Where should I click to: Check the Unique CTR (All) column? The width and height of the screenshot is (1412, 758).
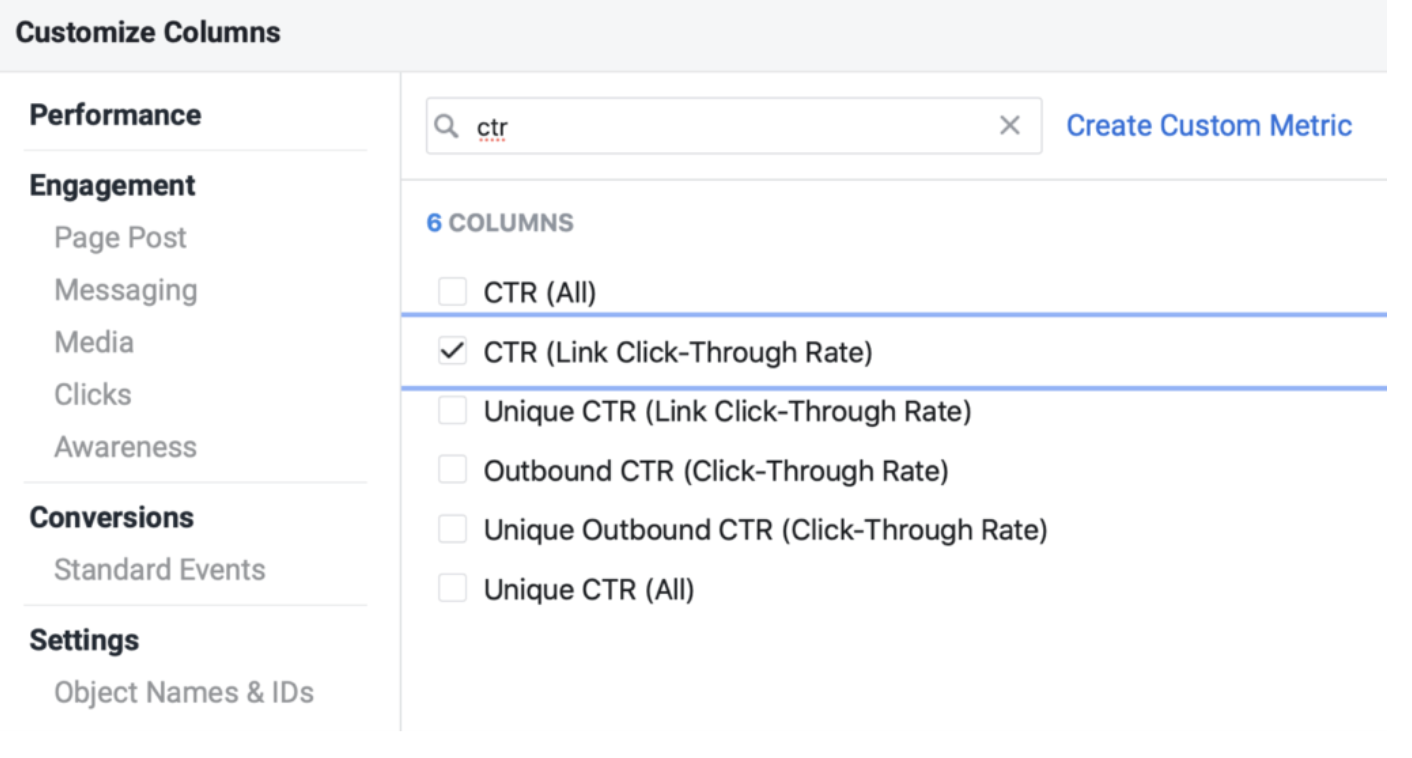[x=451, y=589]
